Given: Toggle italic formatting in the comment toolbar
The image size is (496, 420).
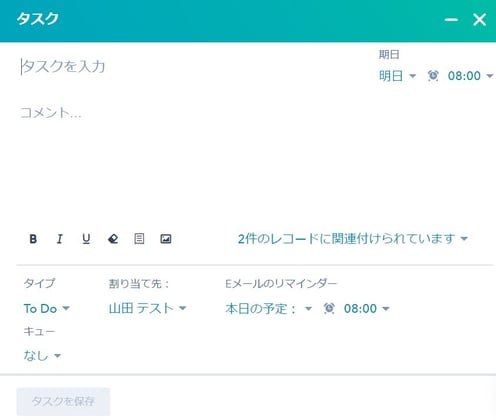Looking at the screenshot, I should click(59, 239).
